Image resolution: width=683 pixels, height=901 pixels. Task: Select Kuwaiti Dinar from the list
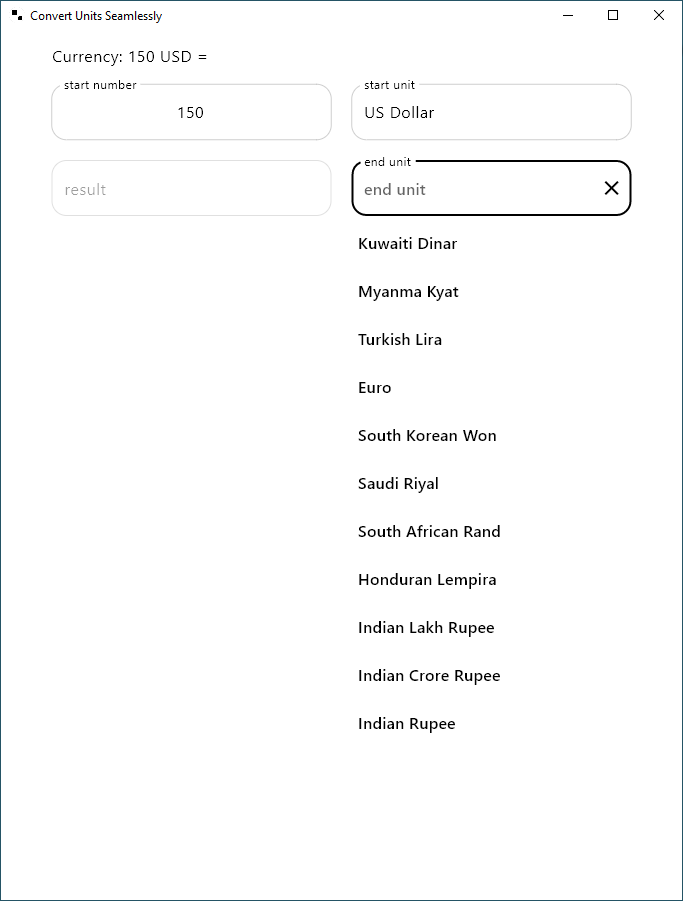(x=491, y=244)
